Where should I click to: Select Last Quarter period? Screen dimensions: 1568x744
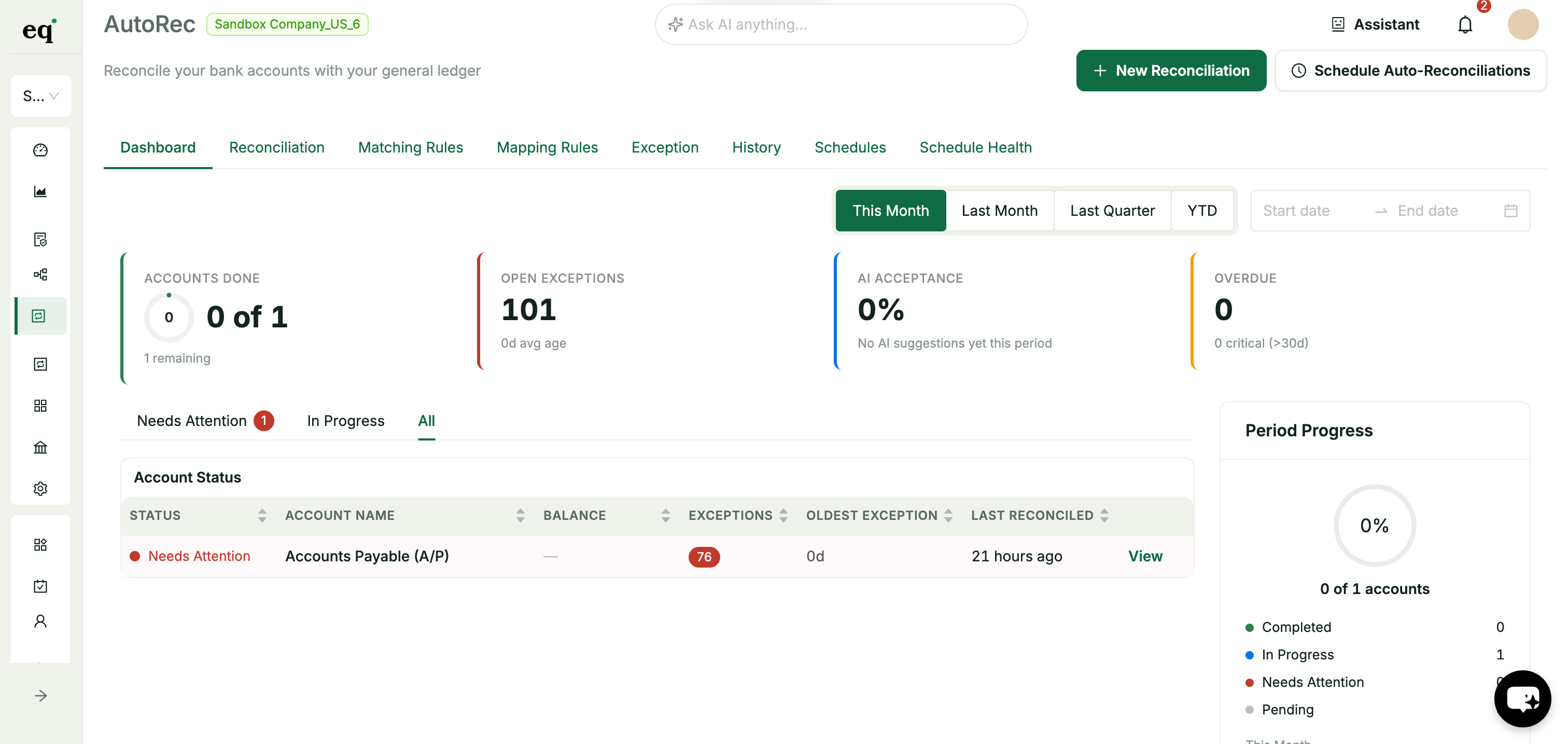point(1112,211)
